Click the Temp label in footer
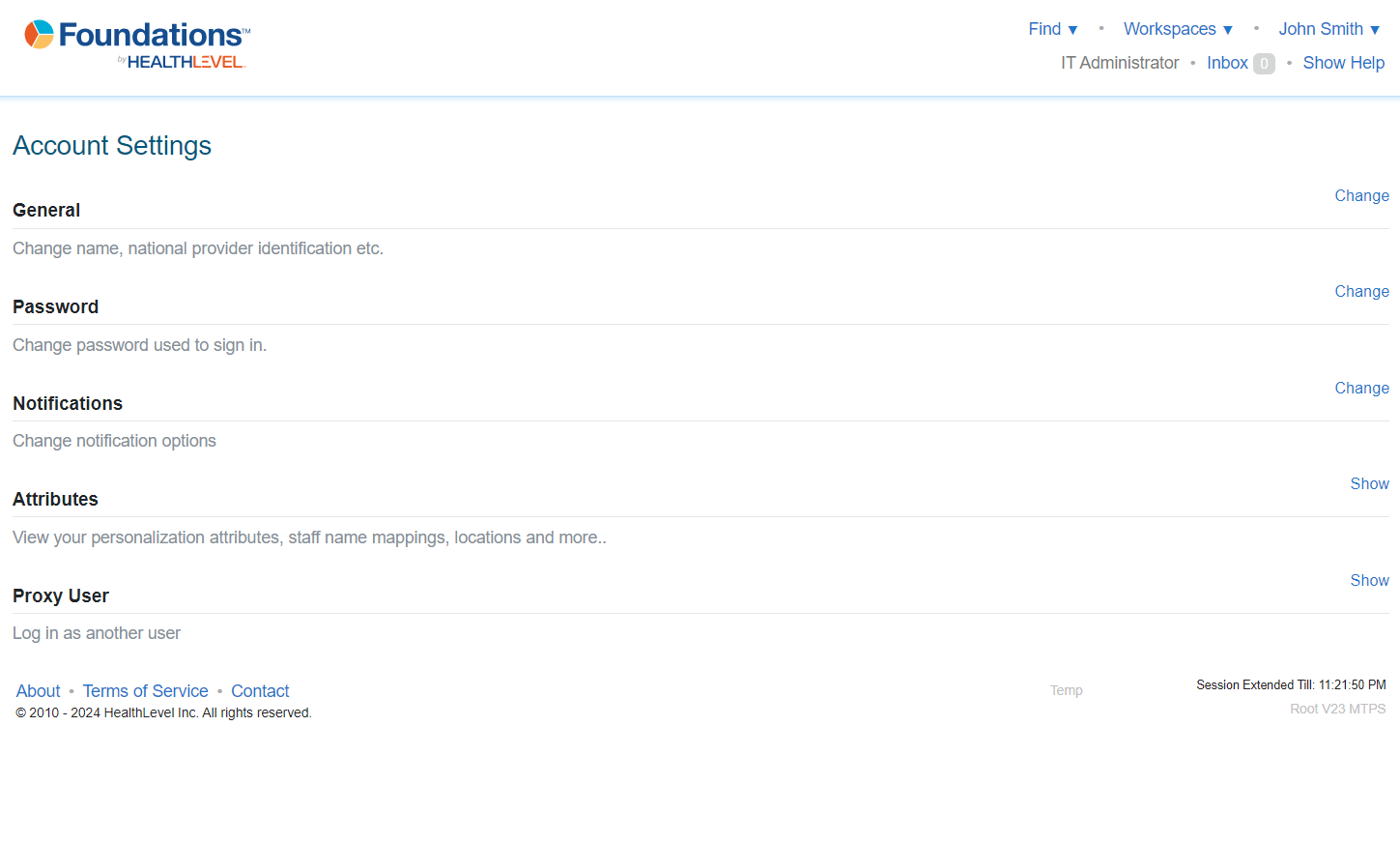Viewport: 1400px width, 842px height. click(1066, 690)
